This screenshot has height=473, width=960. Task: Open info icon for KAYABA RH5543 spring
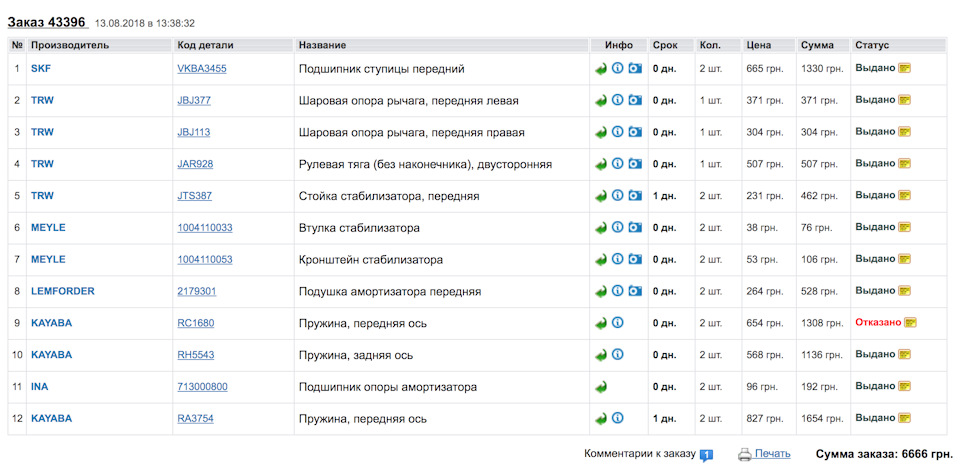tap(617, 355)
